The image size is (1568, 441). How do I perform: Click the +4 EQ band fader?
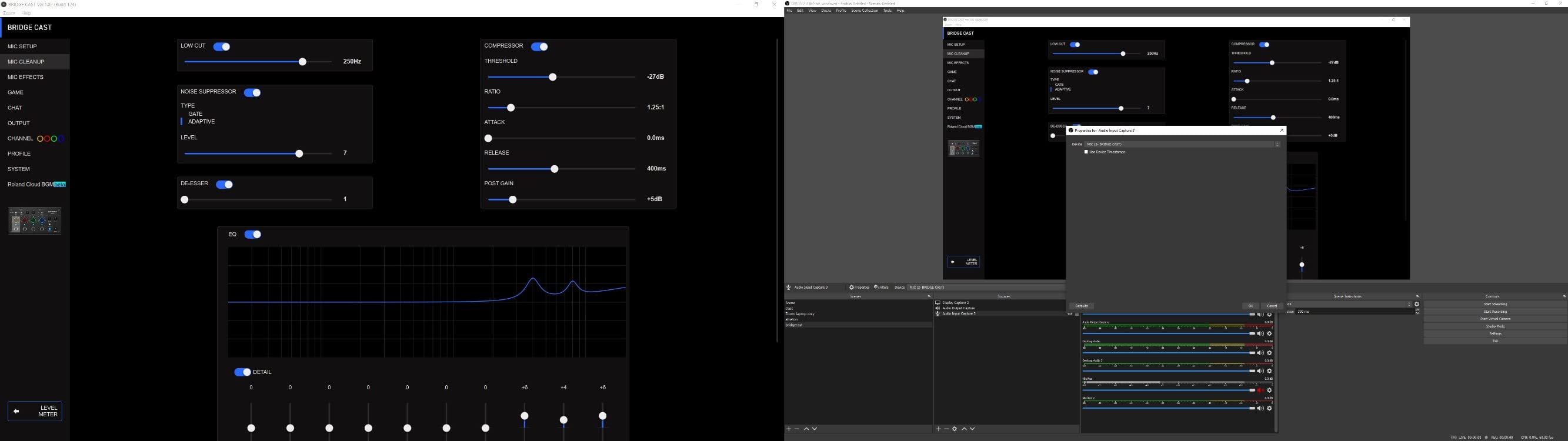coord(563,420)
